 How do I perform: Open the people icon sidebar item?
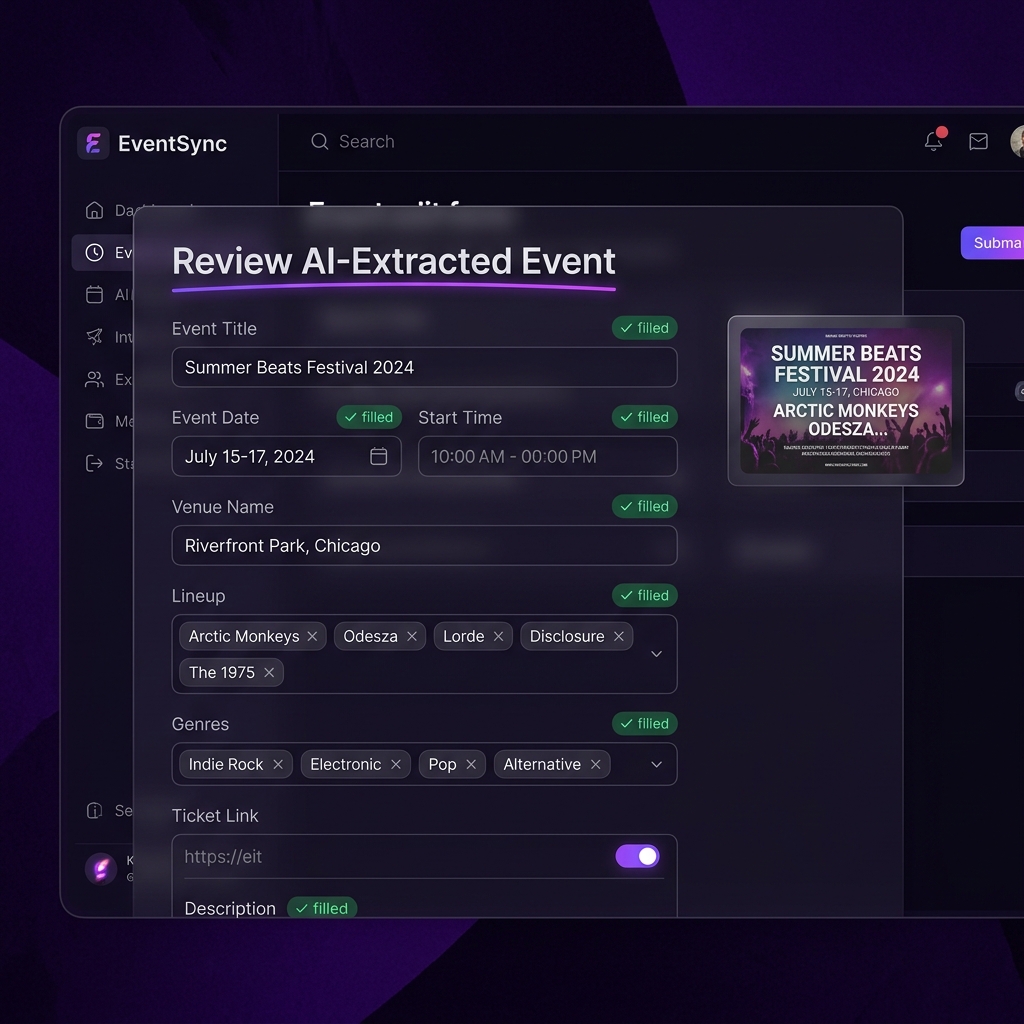tap(95, 379)
